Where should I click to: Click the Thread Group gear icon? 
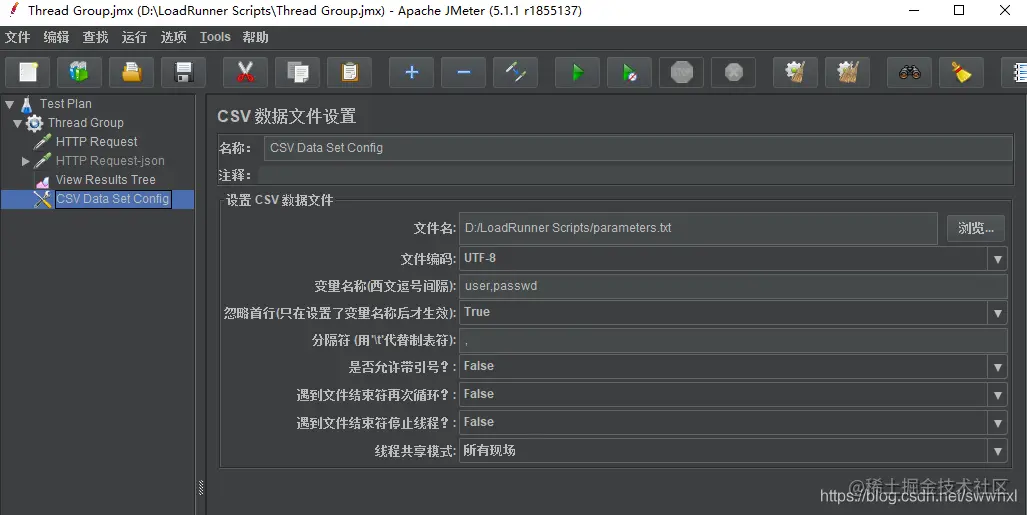point(35,123)
